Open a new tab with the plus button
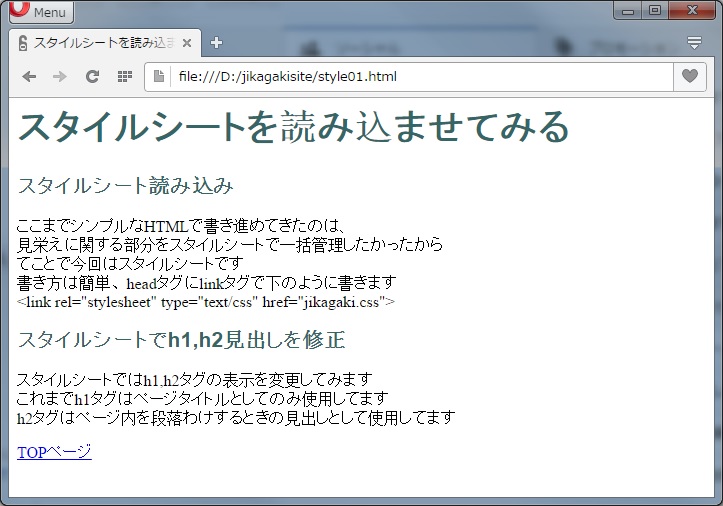 point(216,43)
